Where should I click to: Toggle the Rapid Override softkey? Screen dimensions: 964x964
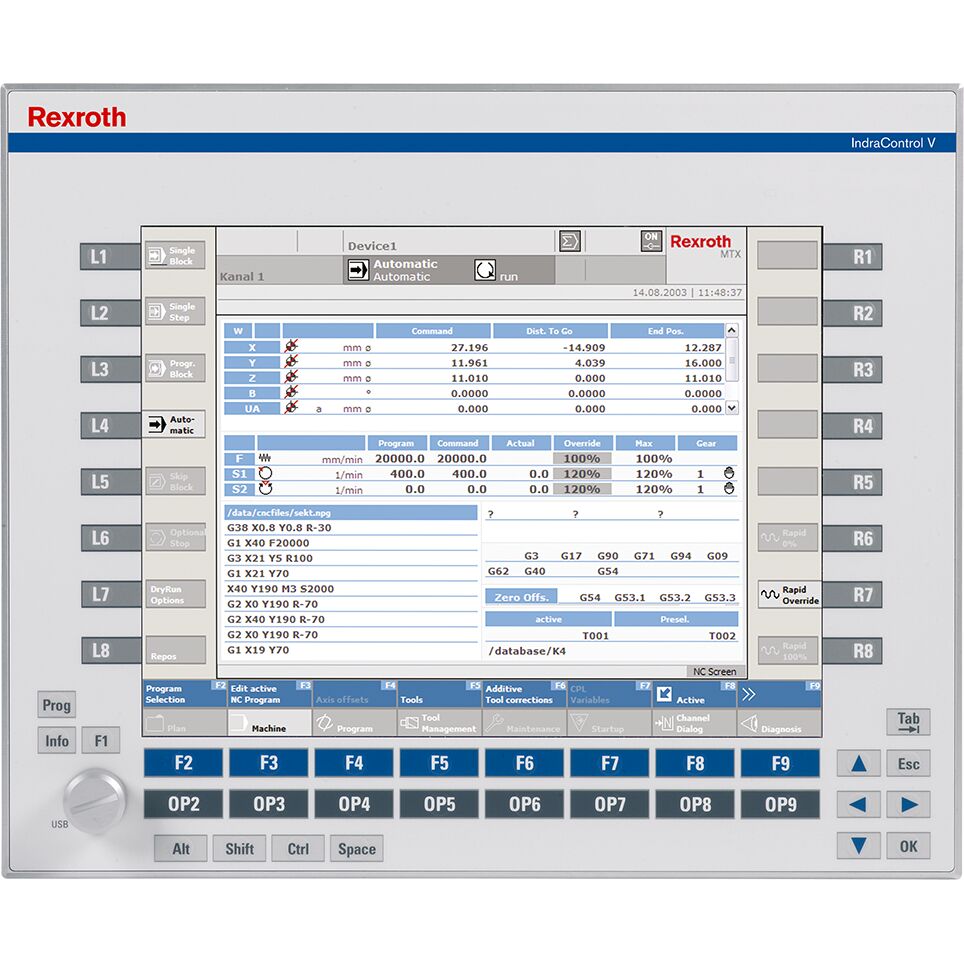[788, 595]
